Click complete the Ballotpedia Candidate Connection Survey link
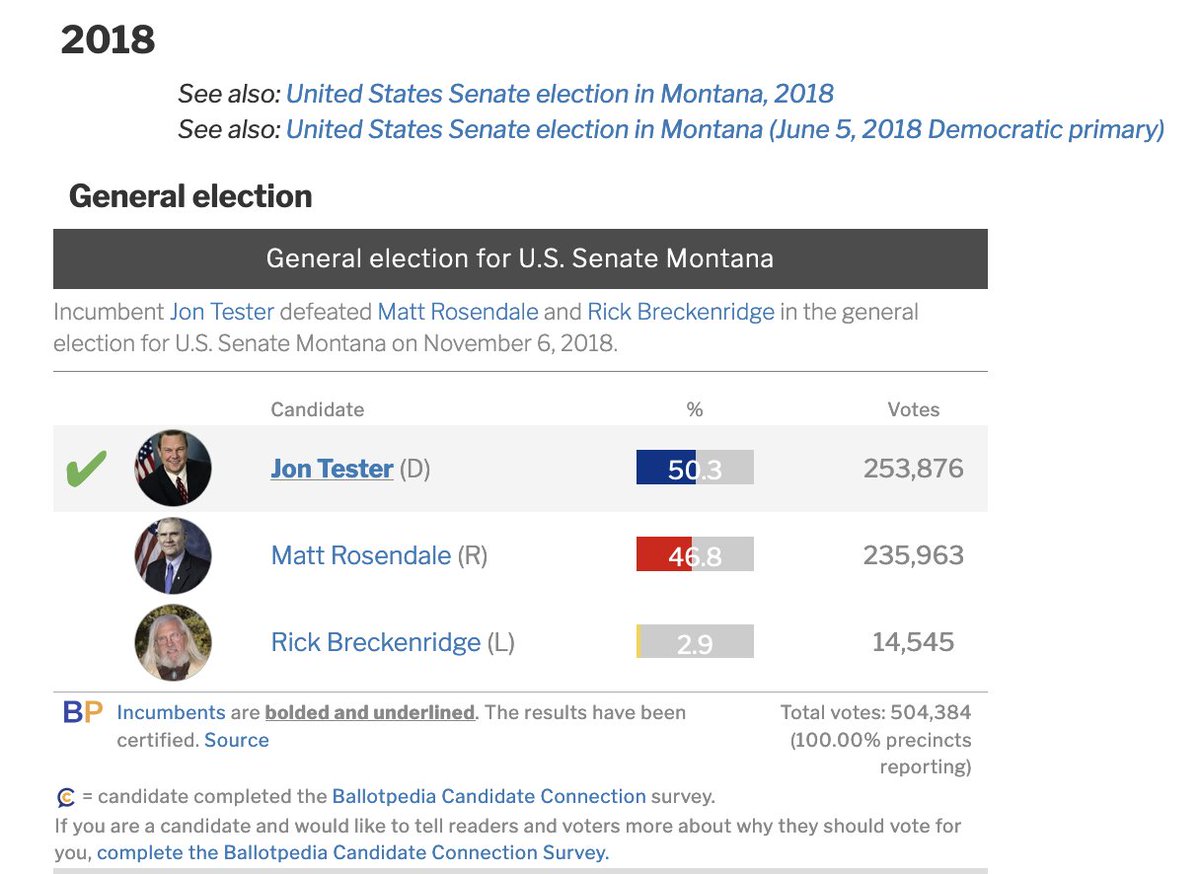 pos(352,853)
